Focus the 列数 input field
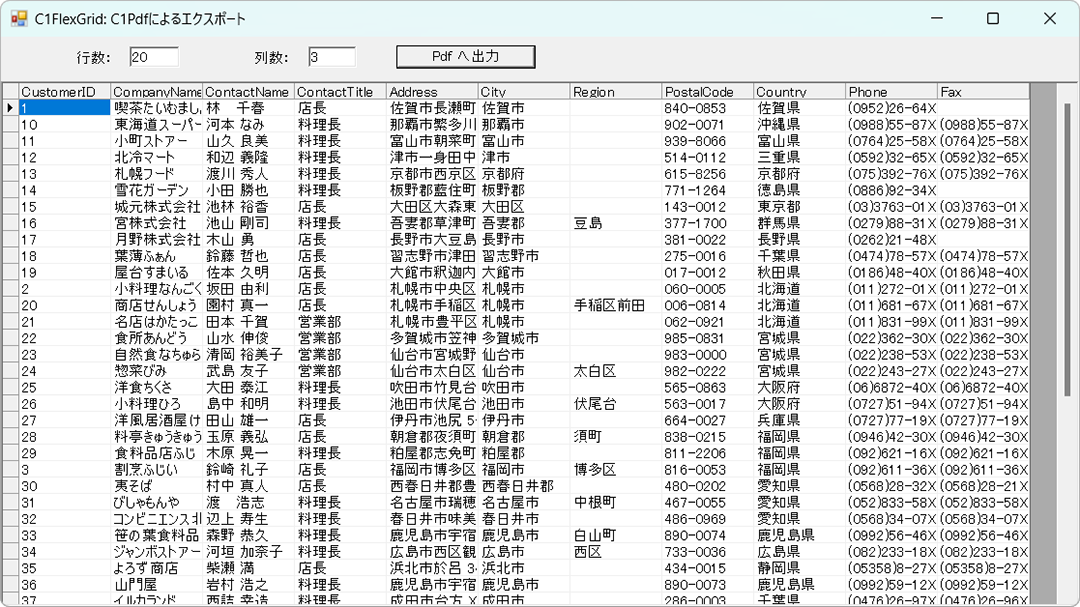The image size is (1080, 607). (332, 57)
